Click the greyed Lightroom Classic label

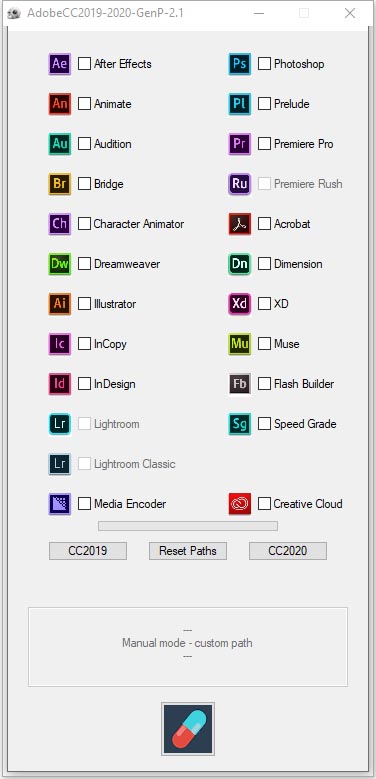click(x=135, y=464)
